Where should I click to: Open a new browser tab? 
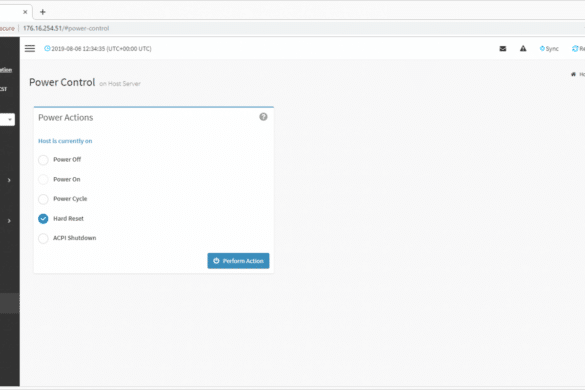(43, 12)
